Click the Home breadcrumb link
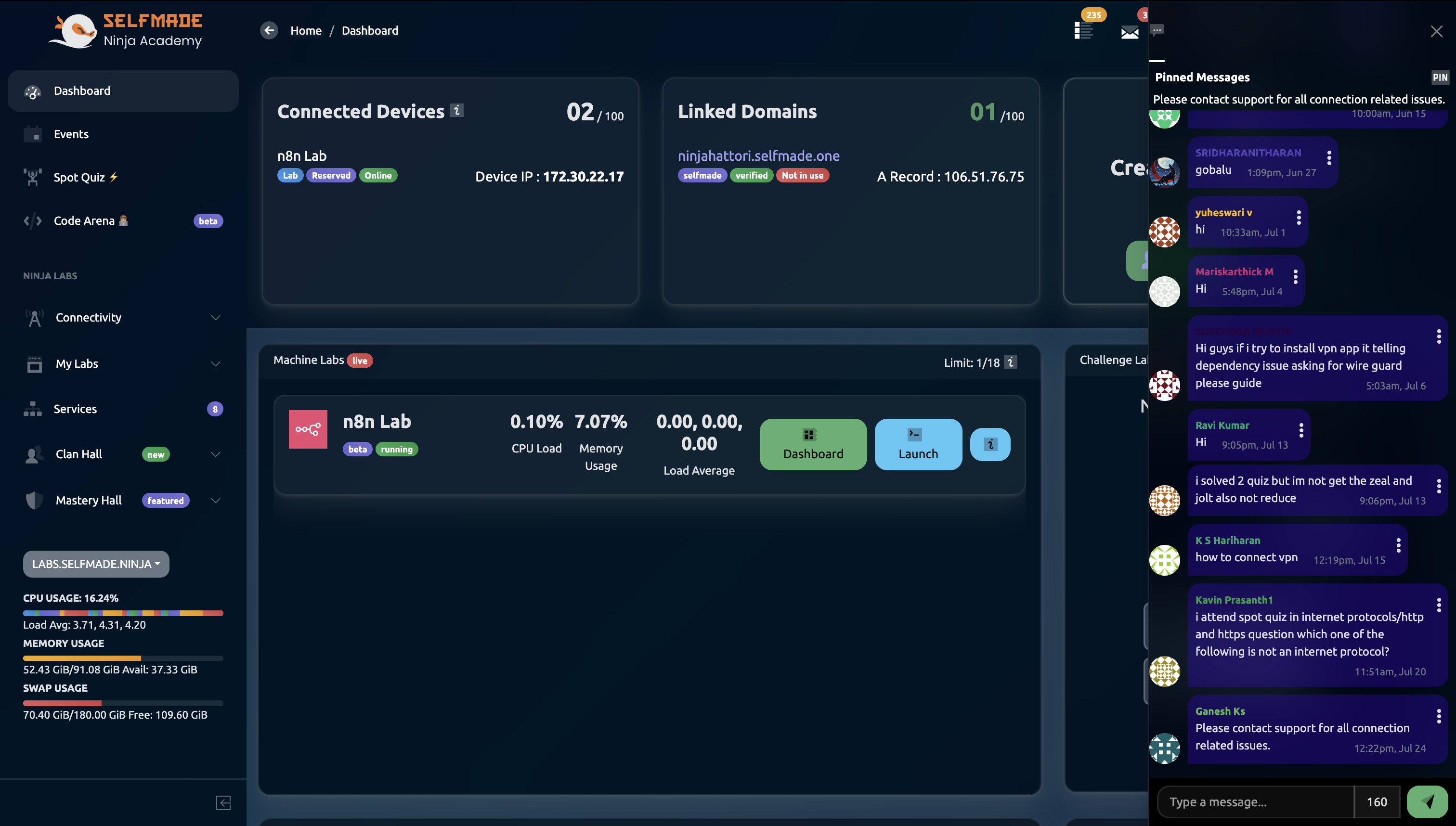This screenshot has width=1456, height=826. (306, 31)
